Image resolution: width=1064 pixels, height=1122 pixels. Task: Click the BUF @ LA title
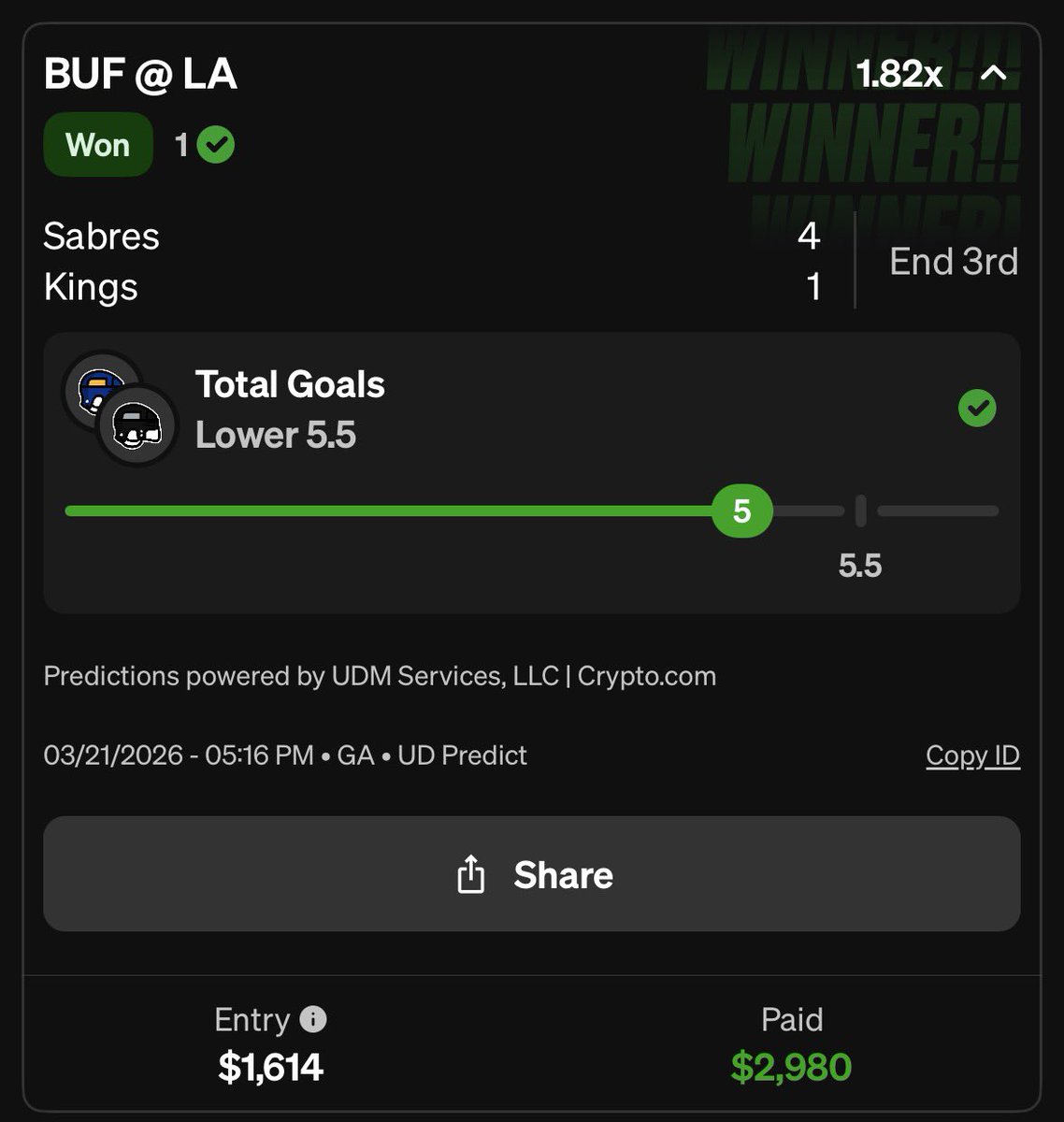click(x=140, y=74)
